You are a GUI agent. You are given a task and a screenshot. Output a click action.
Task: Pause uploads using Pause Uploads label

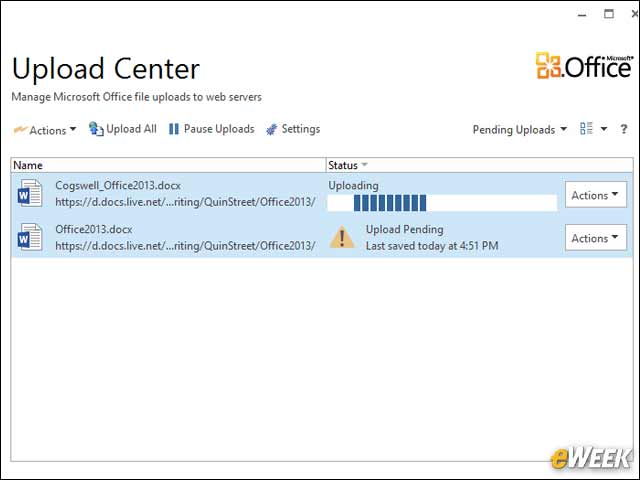click(x=219, y=129)
